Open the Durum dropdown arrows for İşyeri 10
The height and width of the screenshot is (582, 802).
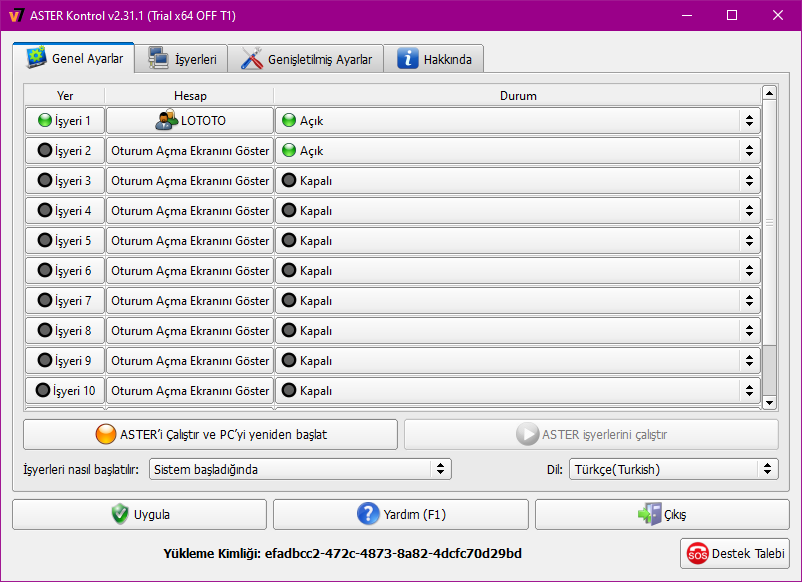tap(749, 390)
